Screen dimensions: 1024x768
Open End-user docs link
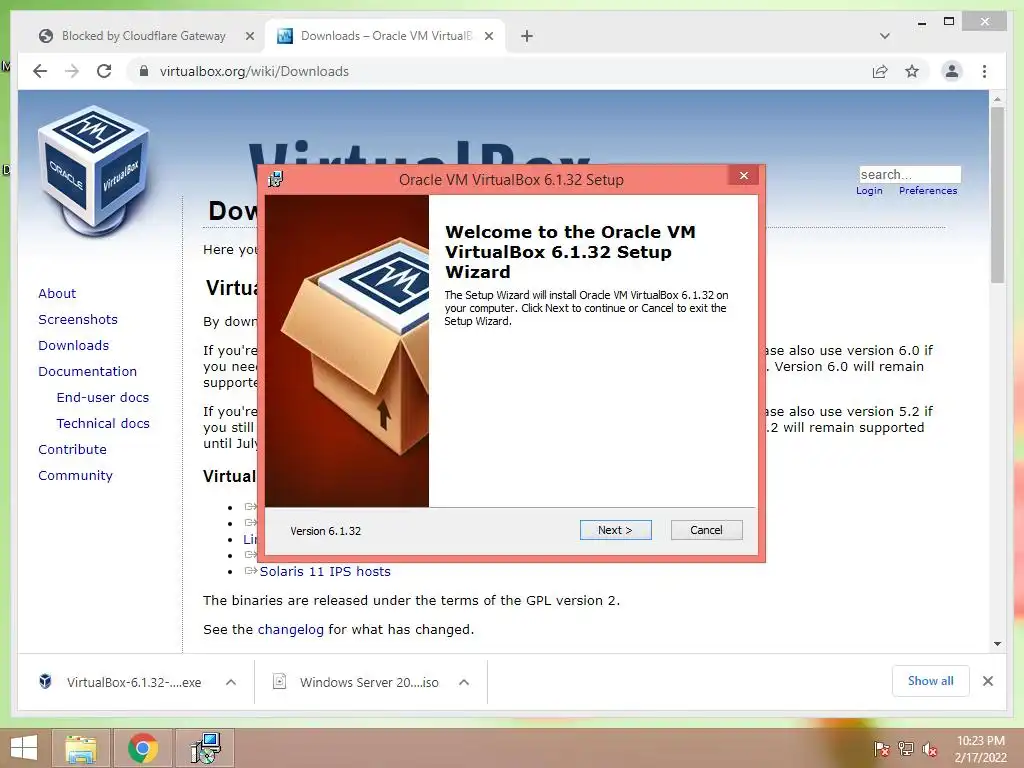[x=103, y=398]
